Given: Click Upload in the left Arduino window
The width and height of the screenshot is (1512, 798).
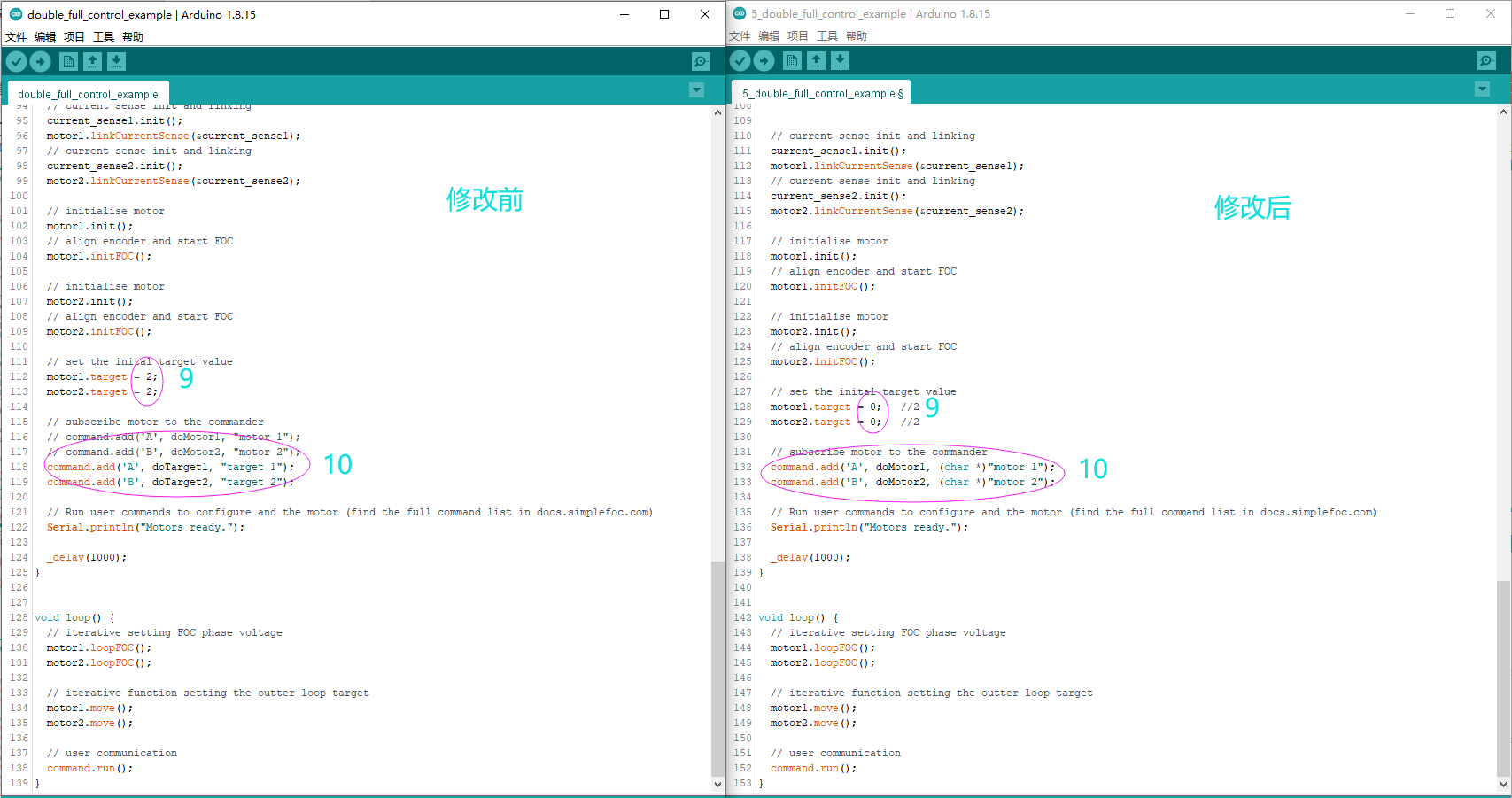Looking at the screenshot, I should coord(41,60).
